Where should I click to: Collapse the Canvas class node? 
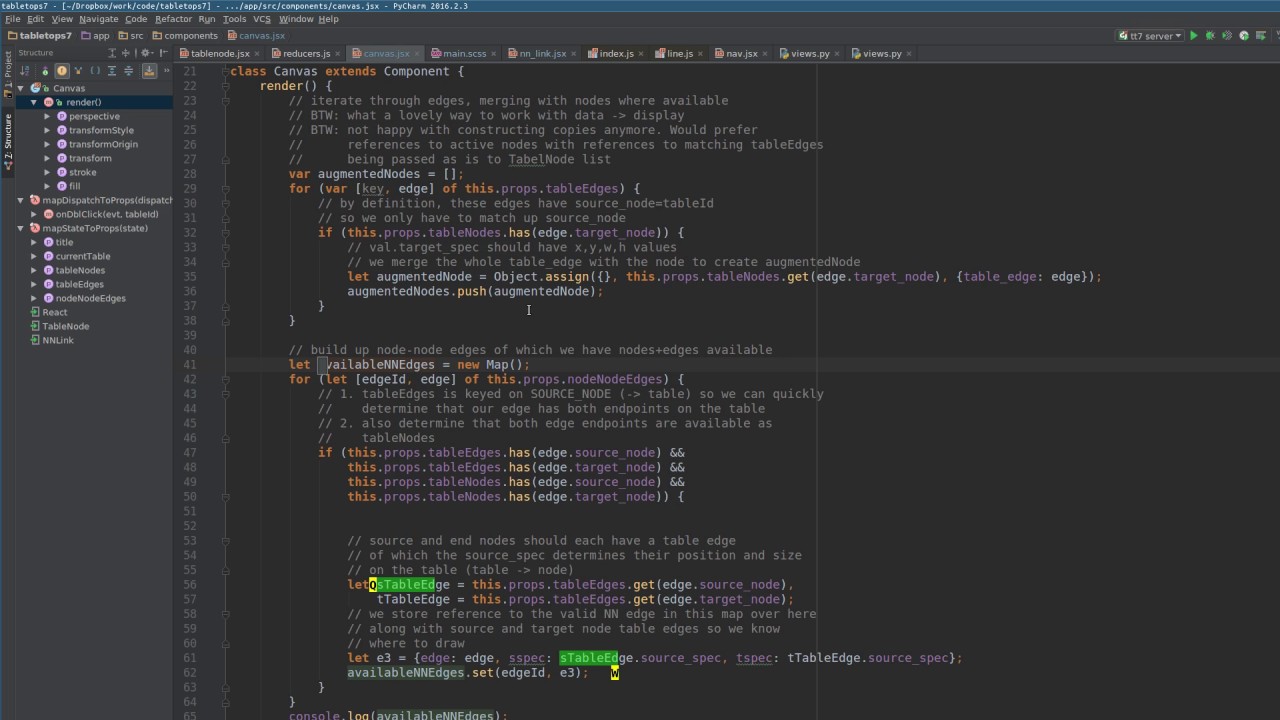(20, 88)
